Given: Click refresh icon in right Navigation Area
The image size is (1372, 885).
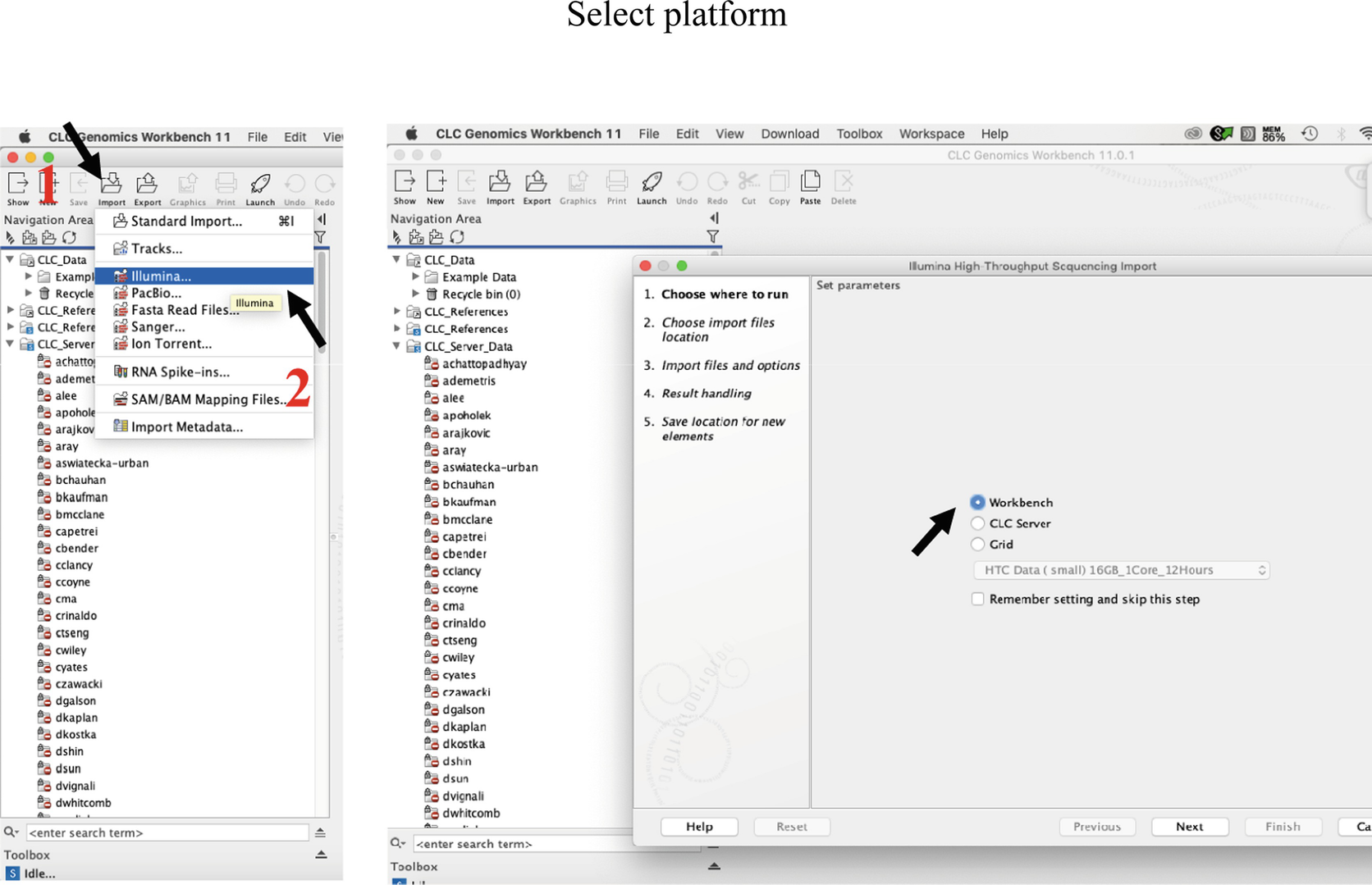Looking at the screenshot, I should pos(457,237).
